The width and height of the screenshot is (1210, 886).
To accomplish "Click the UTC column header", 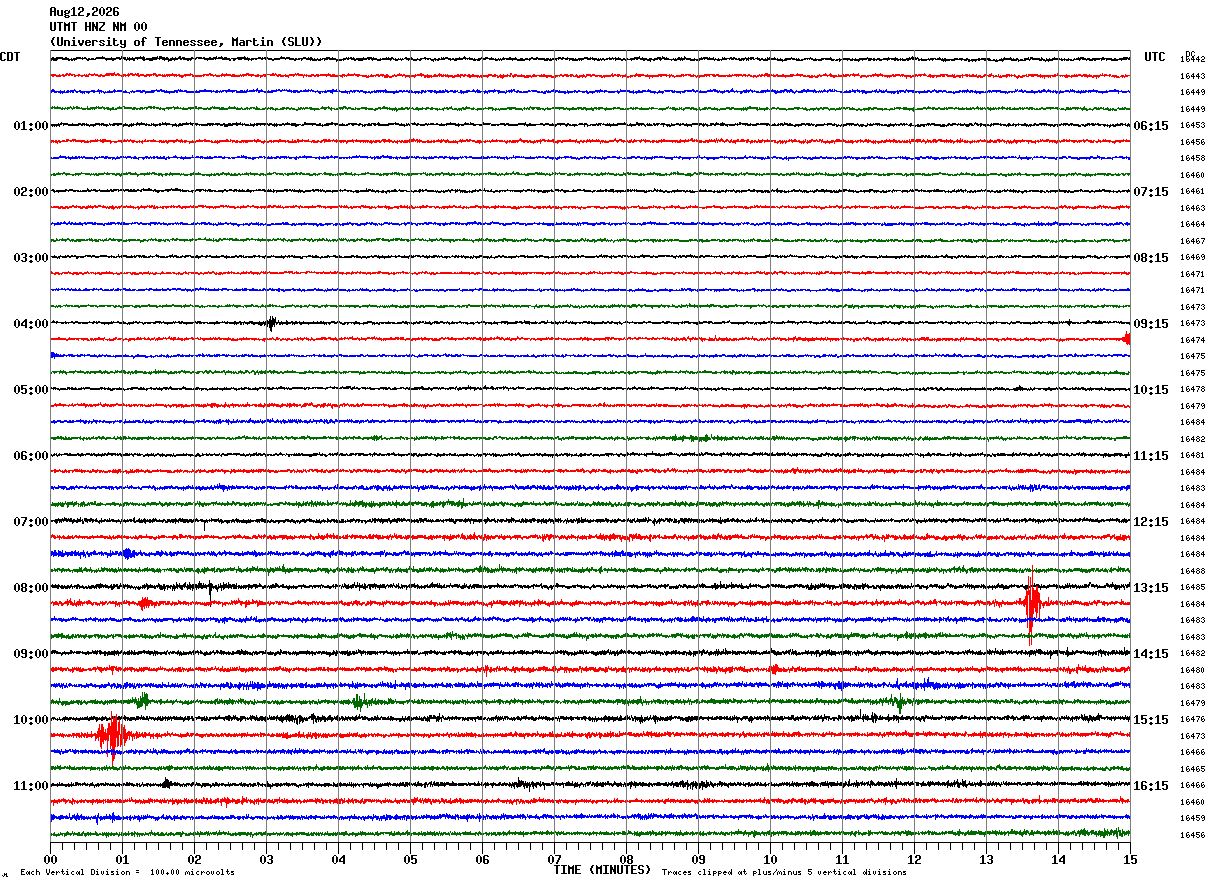I will coord(1155,57).
